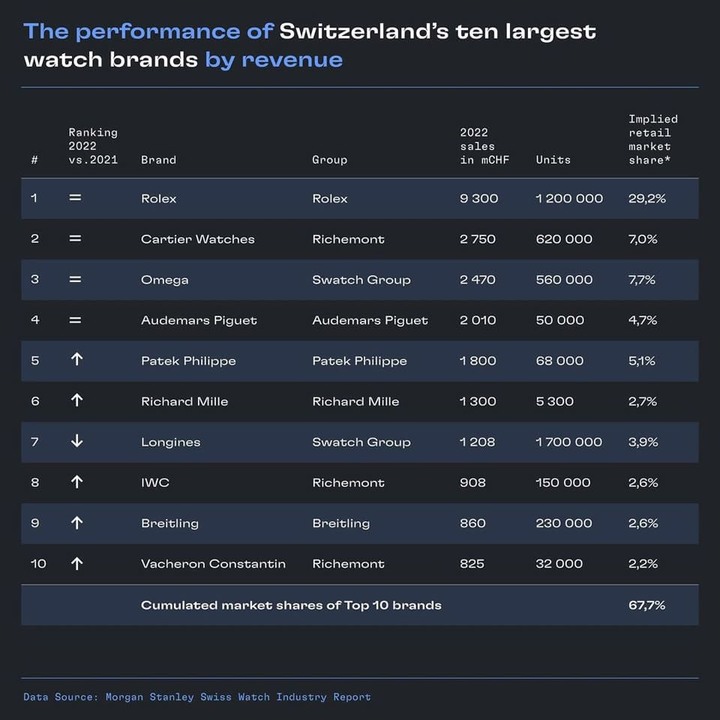720x720 pixels.
Task: Click the up arrow in Richard Mille row
Action: coord(77,400)
